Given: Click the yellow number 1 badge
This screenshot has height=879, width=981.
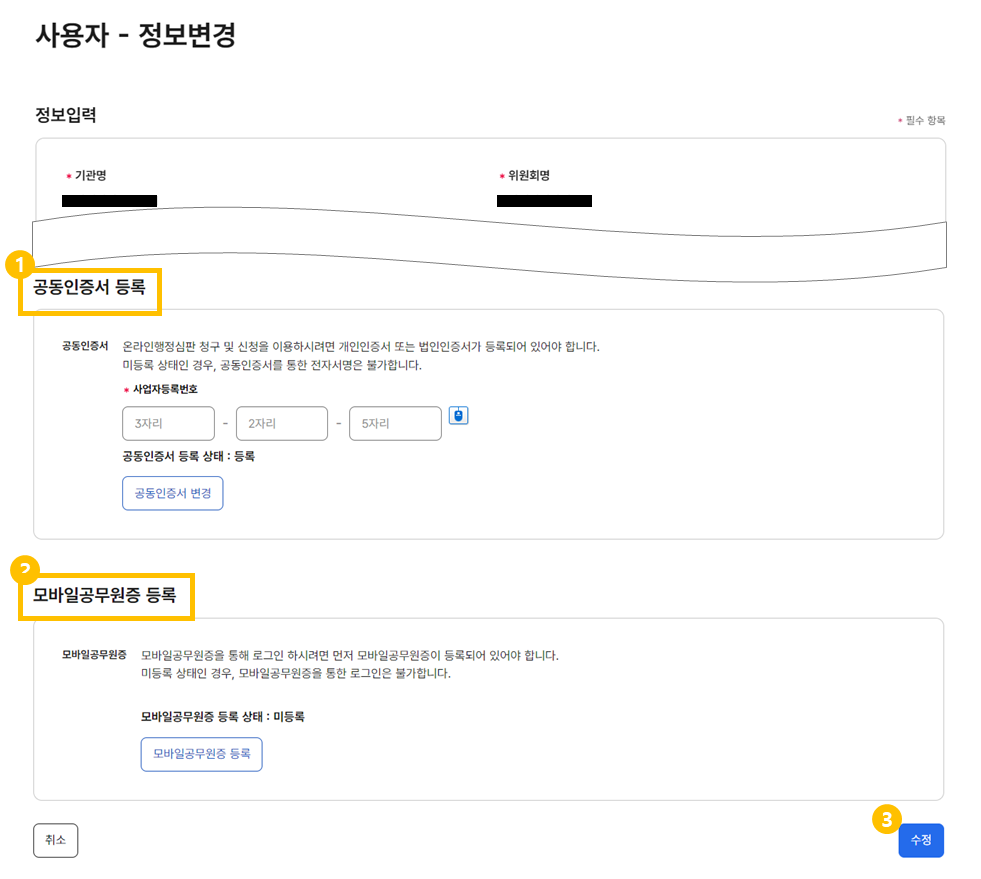Looking at the screenshot, I should (20, 265).
